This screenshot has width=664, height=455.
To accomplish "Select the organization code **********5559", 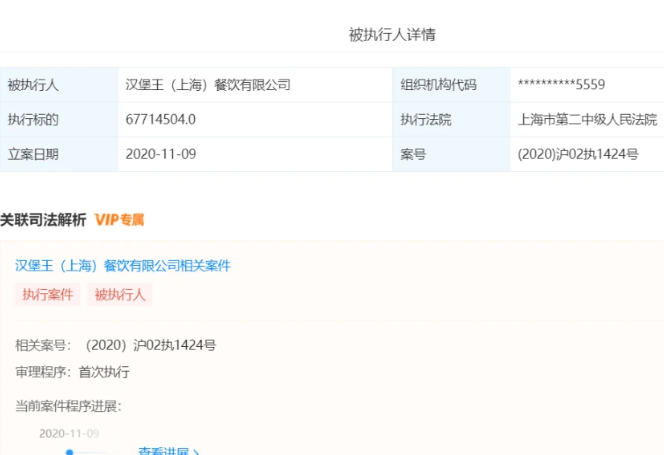I will coord(562,85).
